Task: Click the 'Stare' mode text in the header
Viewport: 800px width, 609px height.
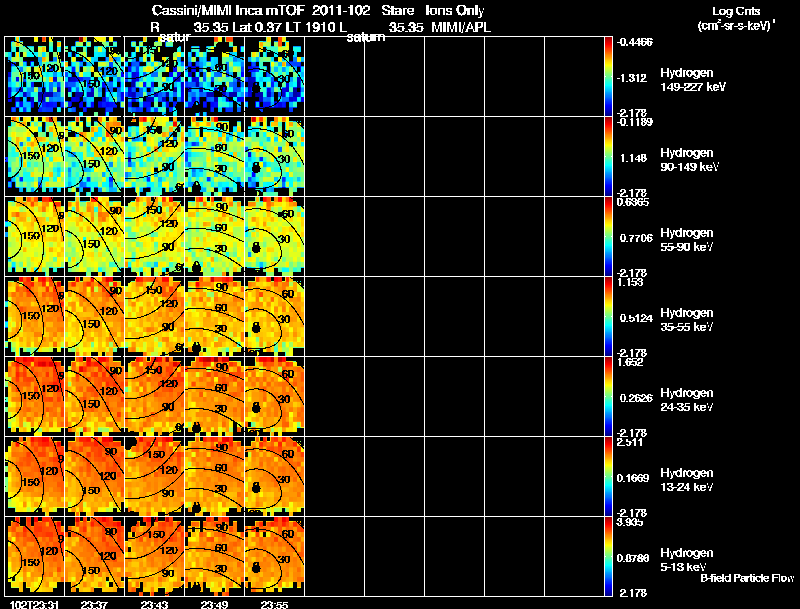Action: pyautogui.click(x=397, y=11)
